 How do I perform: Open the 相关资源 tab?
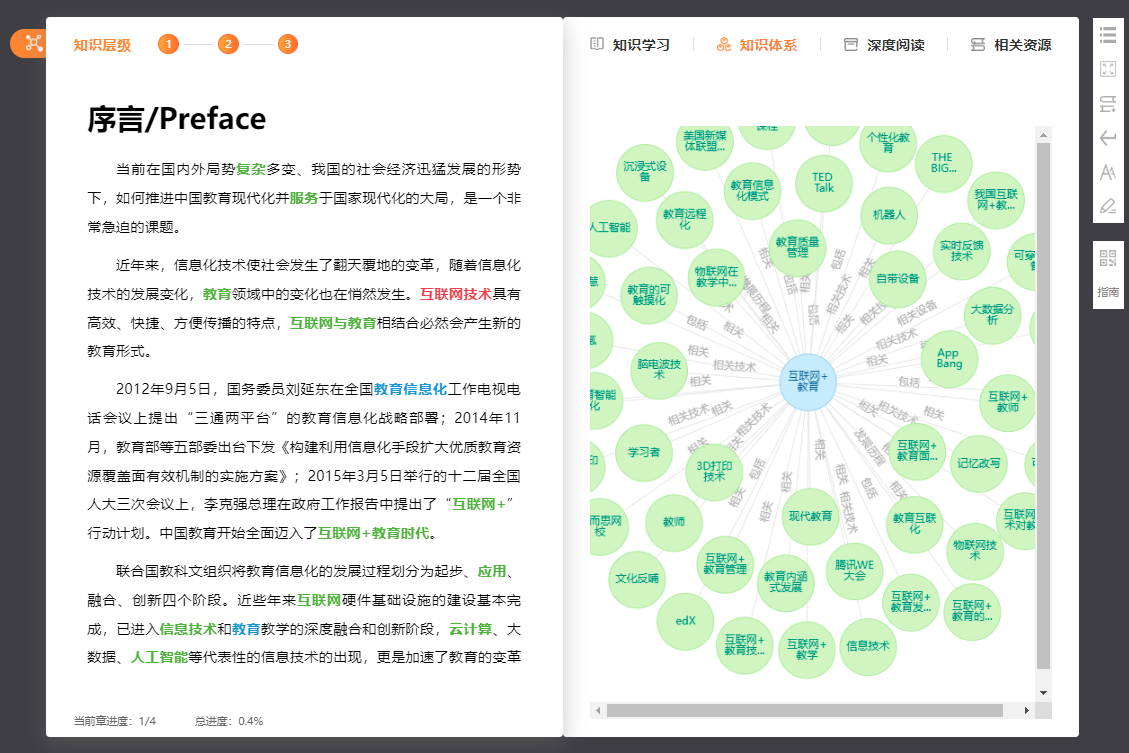(1011, 45)
